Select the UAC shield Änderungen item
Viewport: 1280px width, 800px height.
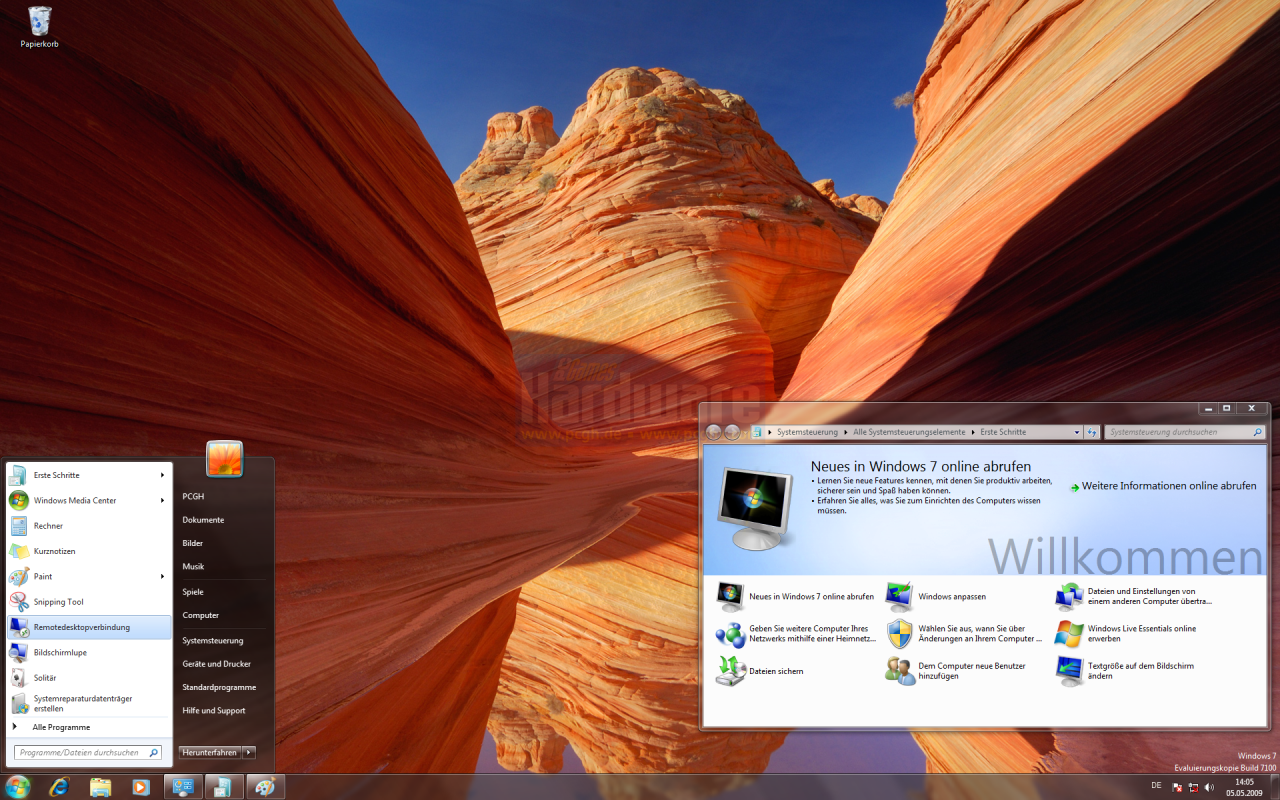(x=964, y=634)
